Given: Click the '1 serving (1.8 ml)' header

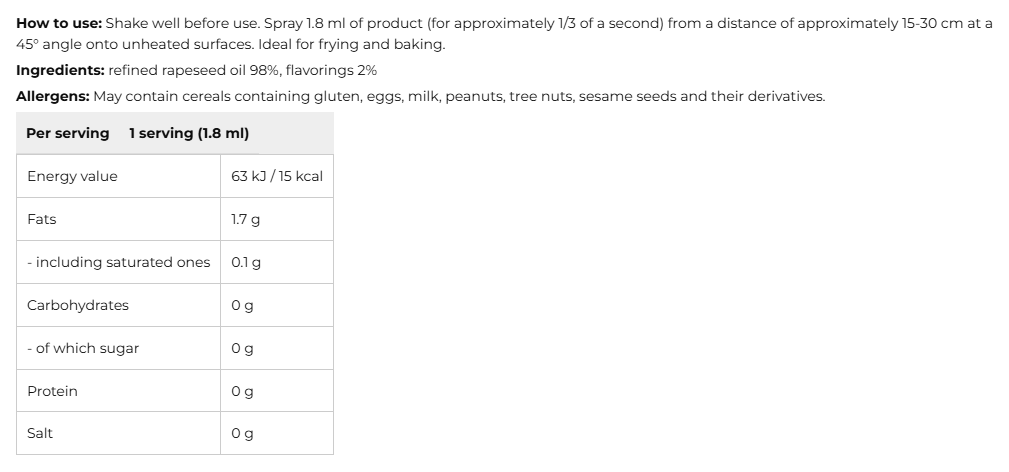Looking at the screenshot, I should point(189,133).
